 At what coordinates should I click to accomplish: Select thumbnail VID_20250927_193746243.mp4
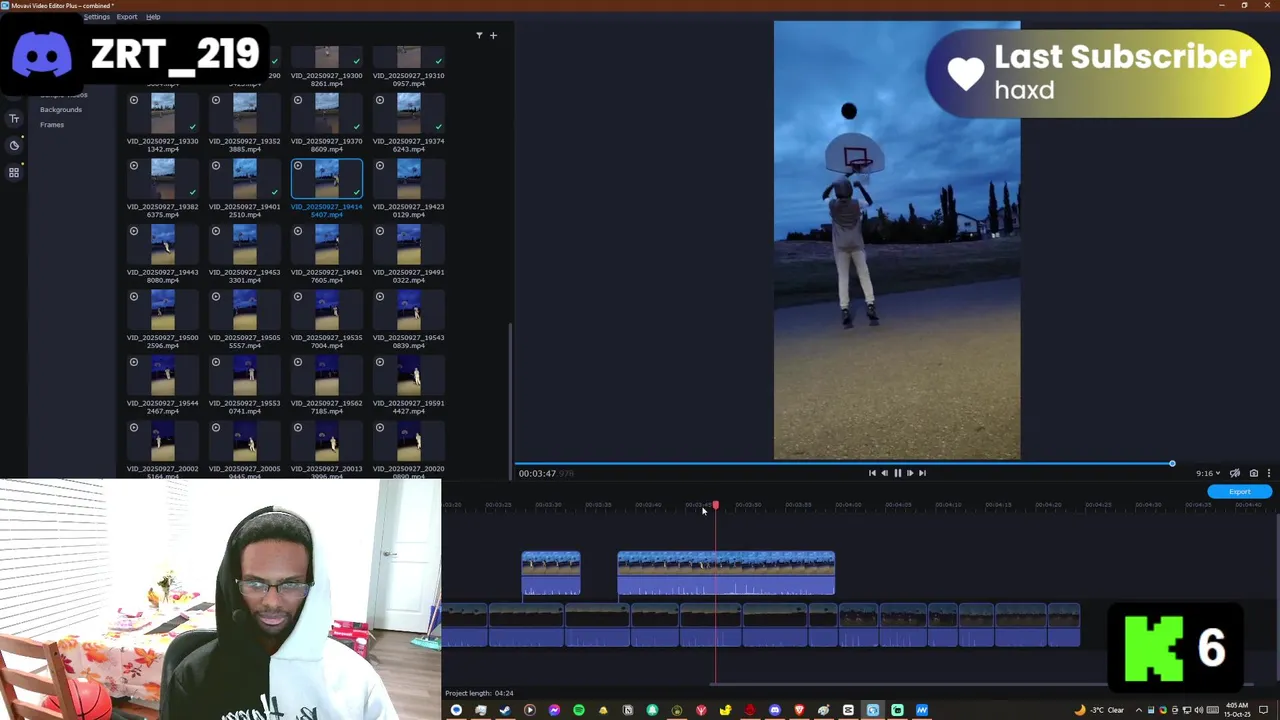pyautogui.click(x=409, y=113)
